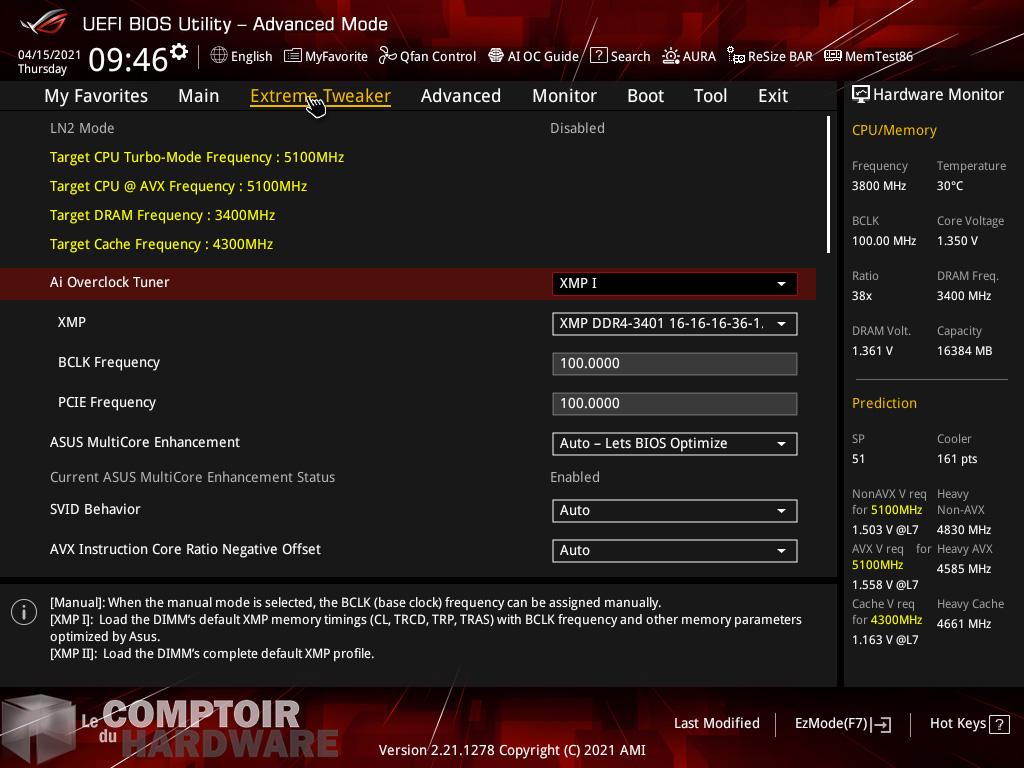Open AURA lighting settings
This screenshot has width=1024, height=768.
[x=689, y=56]
